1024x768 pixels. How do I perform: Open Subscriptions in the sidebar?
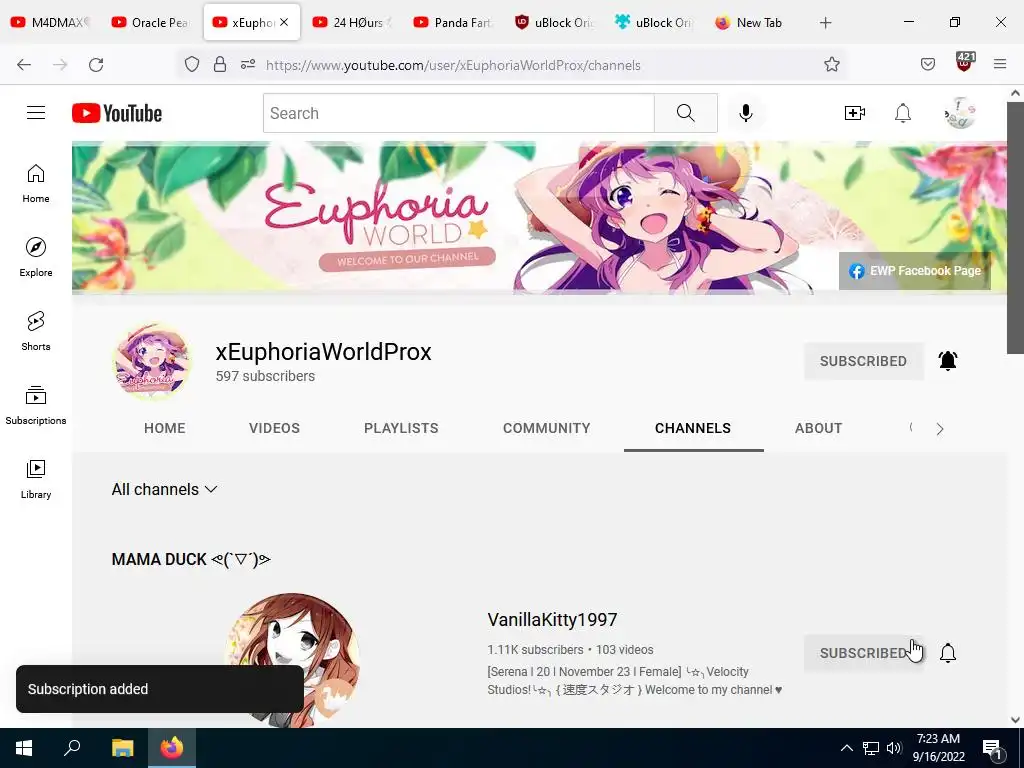[x=36, y=405]
